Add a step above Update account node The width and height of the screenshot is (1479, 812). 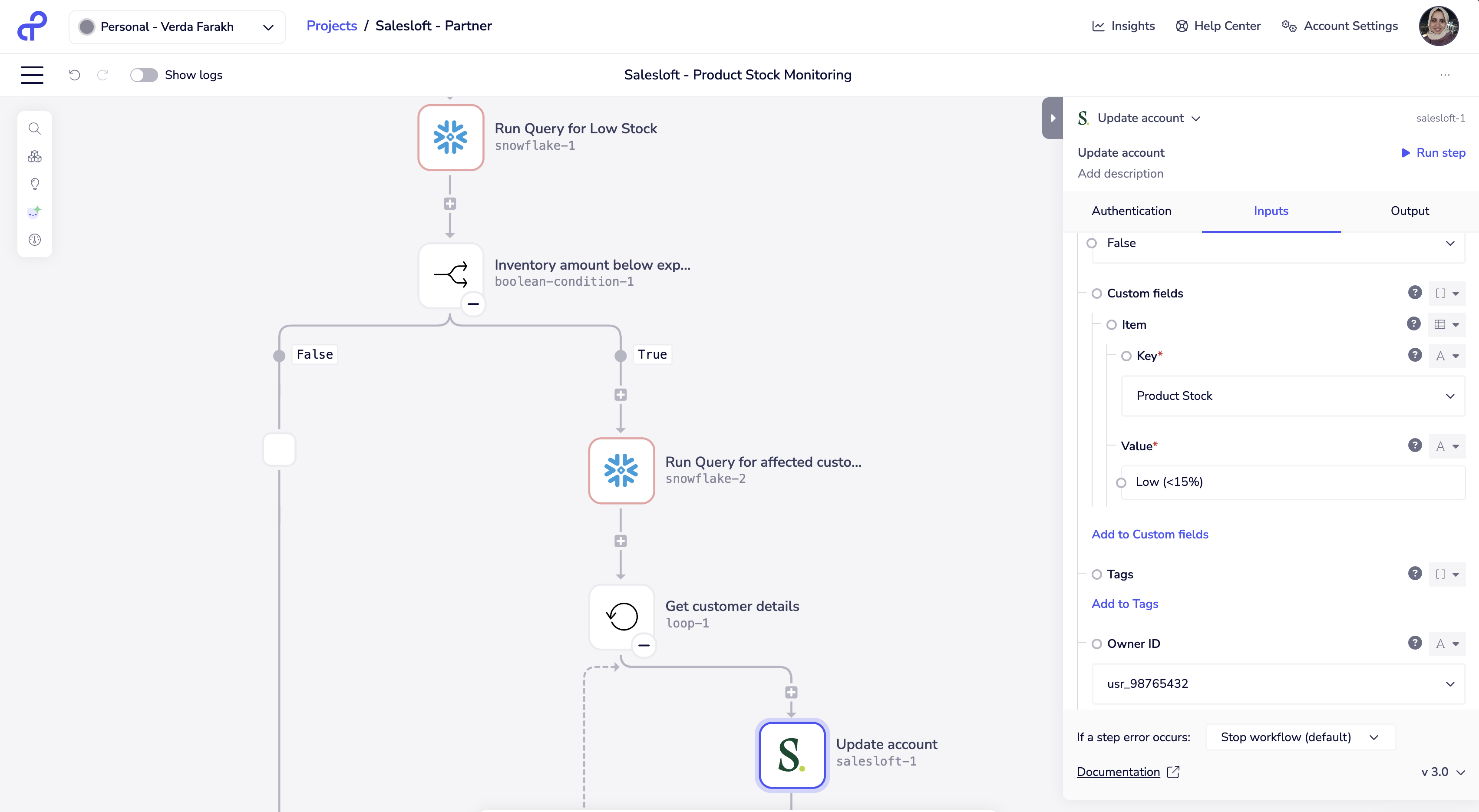pyautogui.click(x=791, y=693)
